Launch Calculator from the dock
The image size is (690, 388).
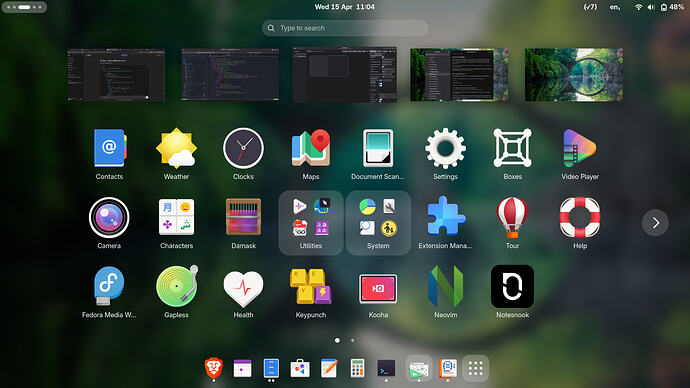(357, 368)
